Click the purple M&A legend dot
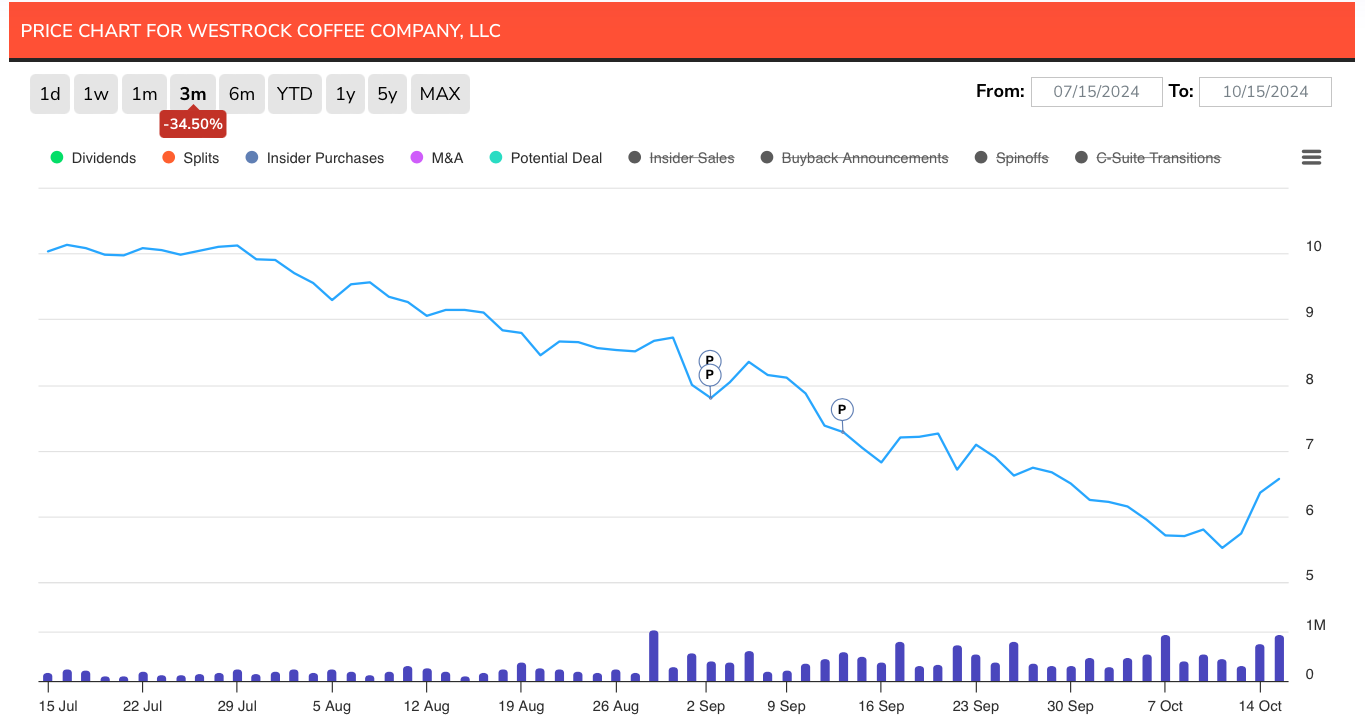The height and width of the screenshot is (724, 1365). pyautogui.click(x=417, y=158)
